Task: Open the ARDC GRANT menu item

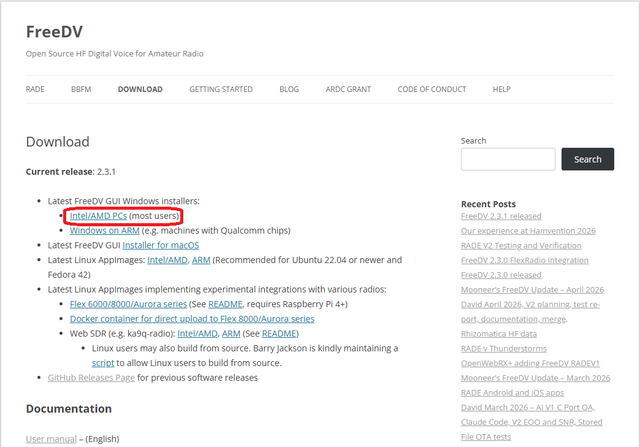Action: pyautogui.click(x=348, y=89)
